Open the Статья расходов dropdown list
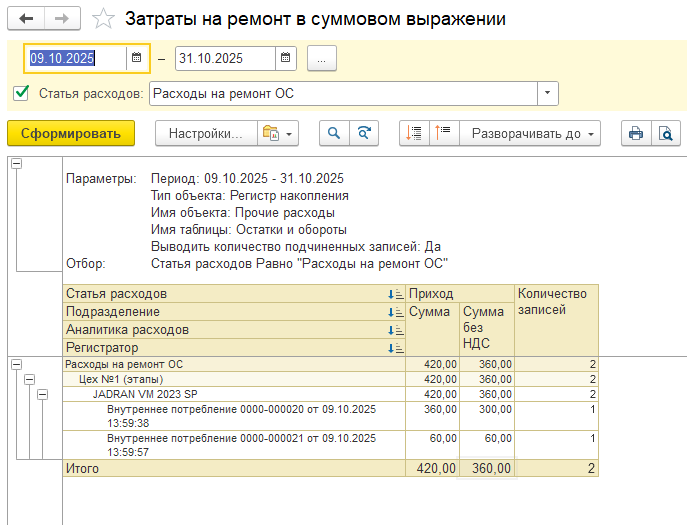The width and height of the screenshot is (687, 525). 547,94
